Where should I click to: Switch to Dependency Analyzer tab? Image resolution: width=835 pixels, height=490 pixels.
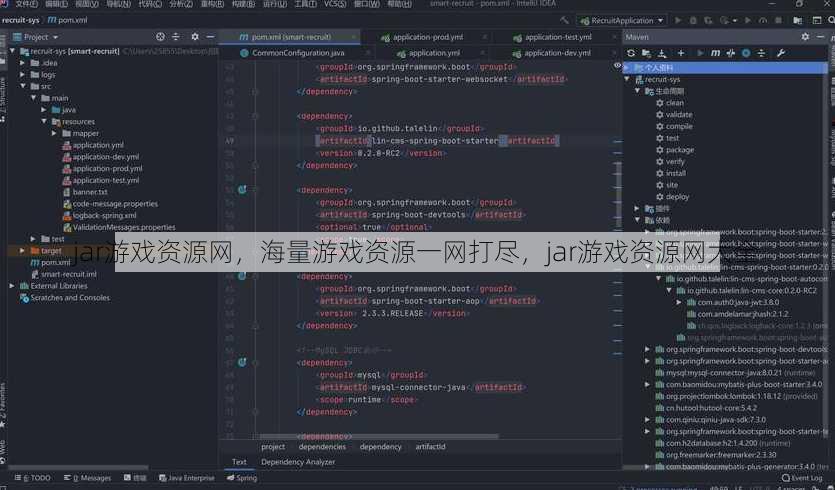pyautogui.click(x=298, y=462)
